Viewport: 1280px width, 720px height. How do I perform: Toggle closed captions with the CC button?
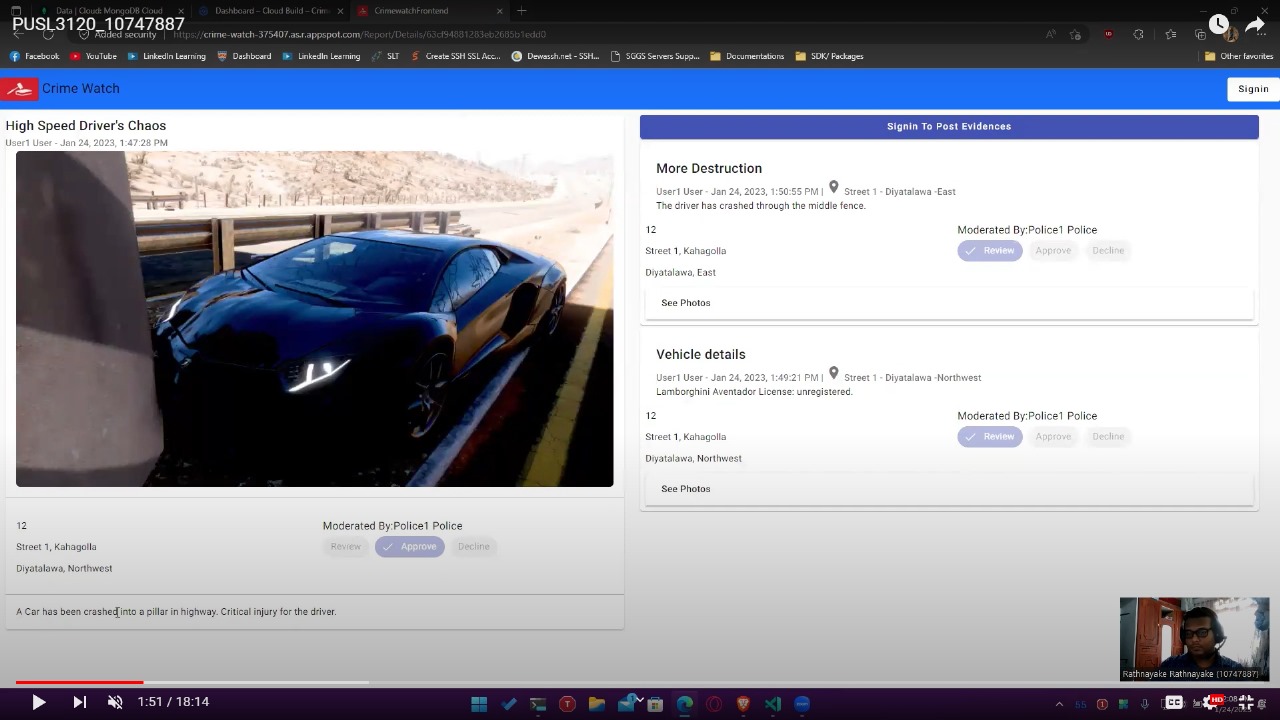pyautogui.click(x=1174, y=702)
